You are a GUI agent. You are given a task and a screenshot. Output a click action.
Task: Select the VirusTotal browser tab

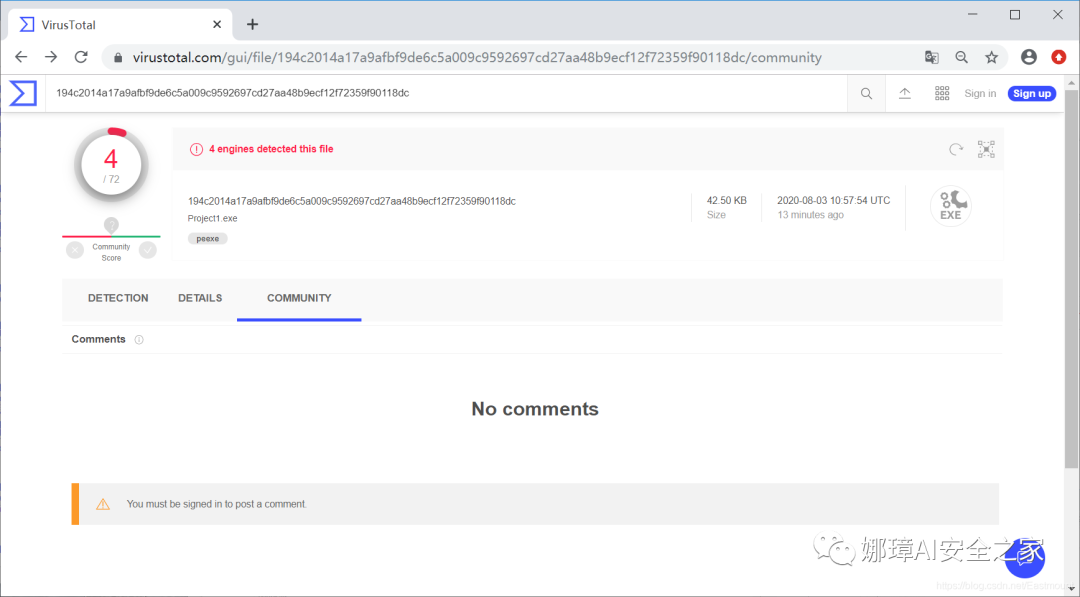121,24
